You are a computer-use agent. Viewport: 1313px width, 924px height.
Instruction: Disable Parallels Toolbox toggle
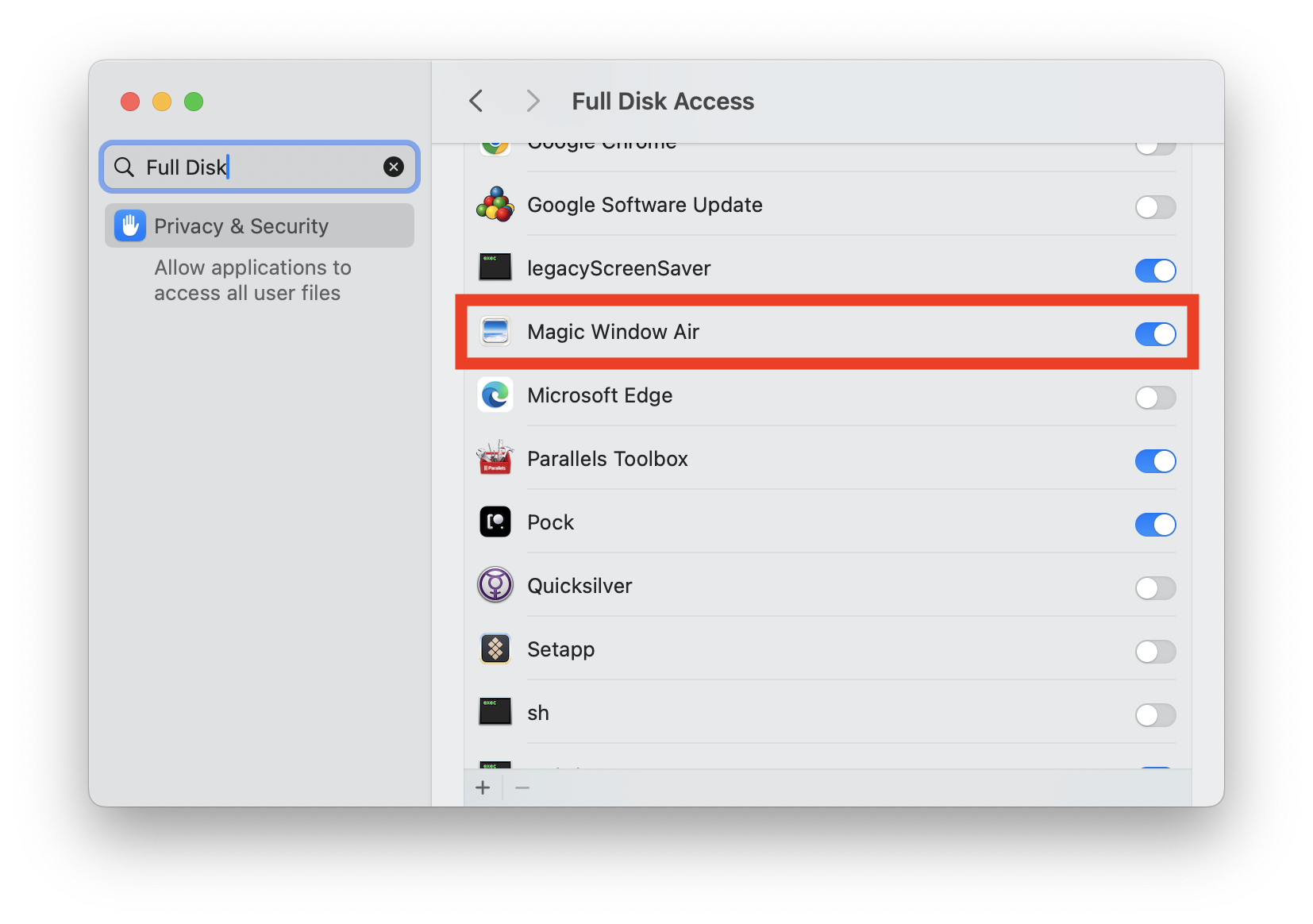pyautogui.click(x=1155, y=461)
